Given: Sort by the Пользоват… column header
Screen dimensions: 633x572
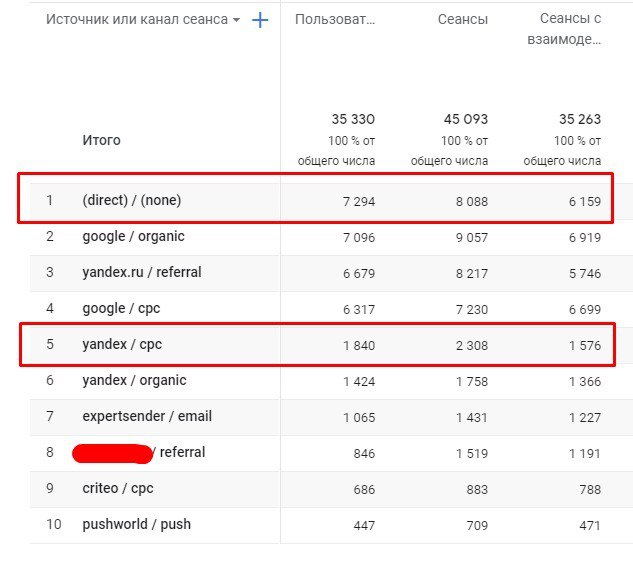Looking at the screenshot, I should [335, 19].
